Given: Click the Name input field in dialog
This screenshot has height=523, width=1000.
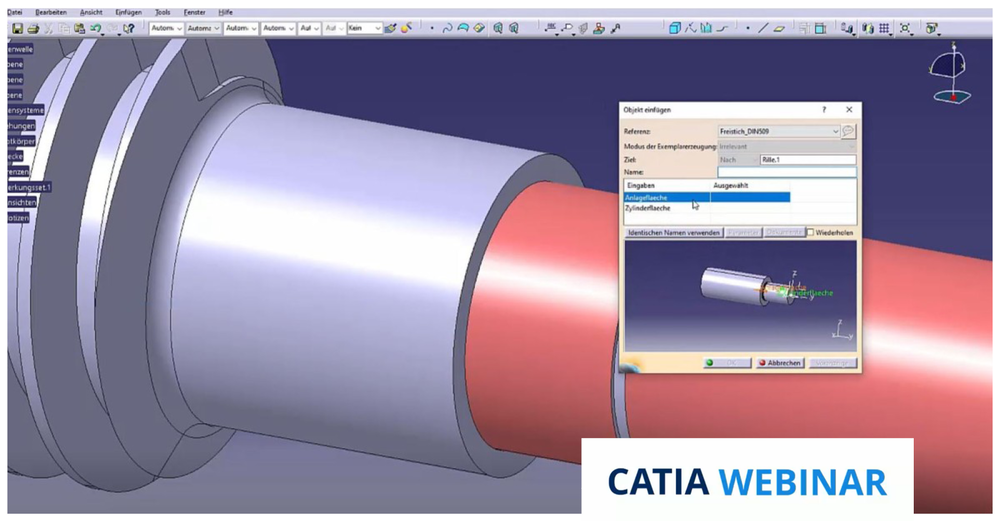Looking at the screenshot, I should coord(786,172).
